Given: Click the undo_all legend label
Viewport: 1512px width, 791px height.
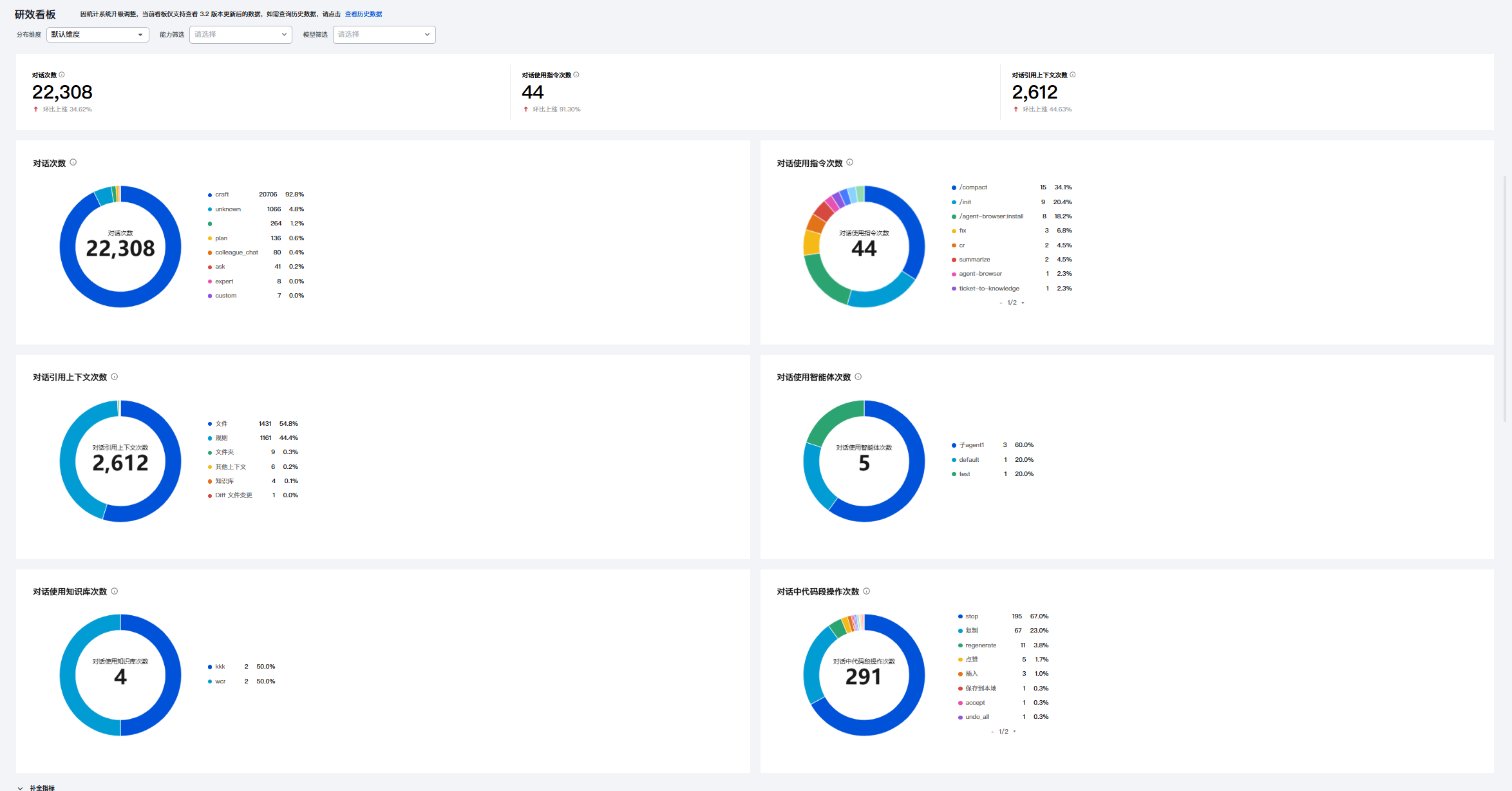Looking at the screenshot, I should tap(977, 717).
